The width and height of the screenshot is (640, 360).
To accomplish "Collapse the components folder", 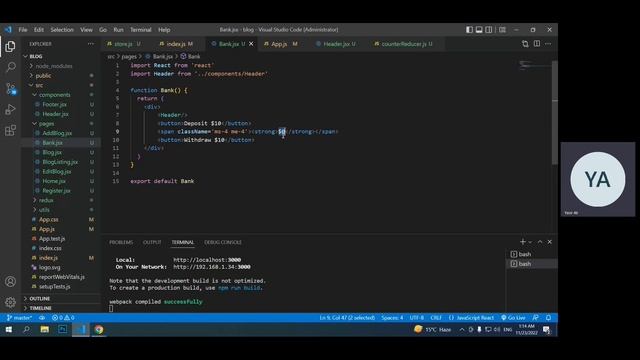I will (54, 95).
